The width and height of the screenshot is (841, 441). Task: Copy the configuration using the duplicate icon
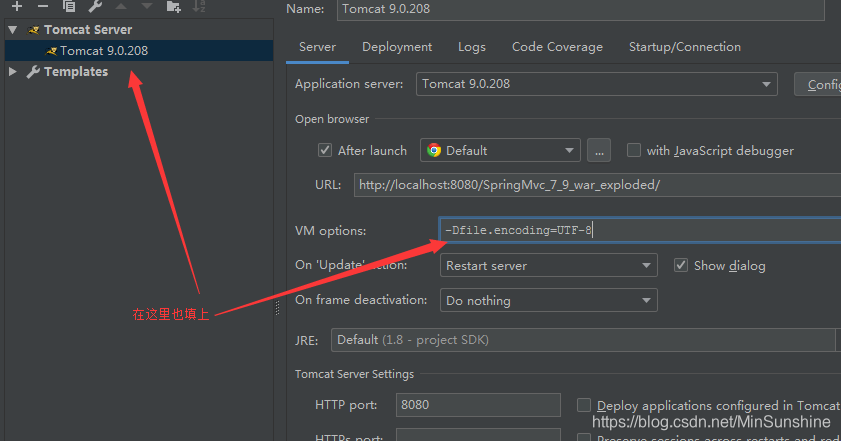(x=69, y=6)
